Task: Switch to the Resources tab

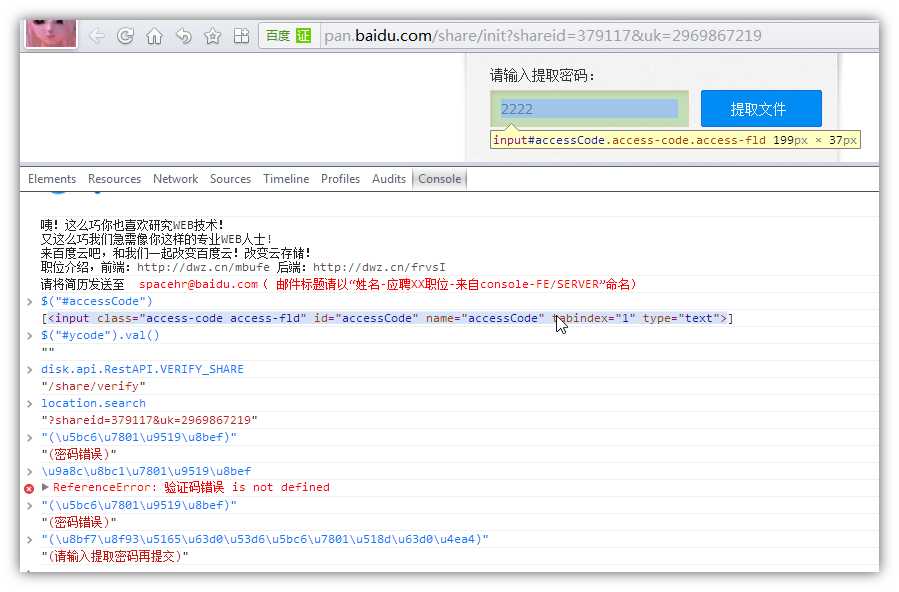Action: [114, 179]
